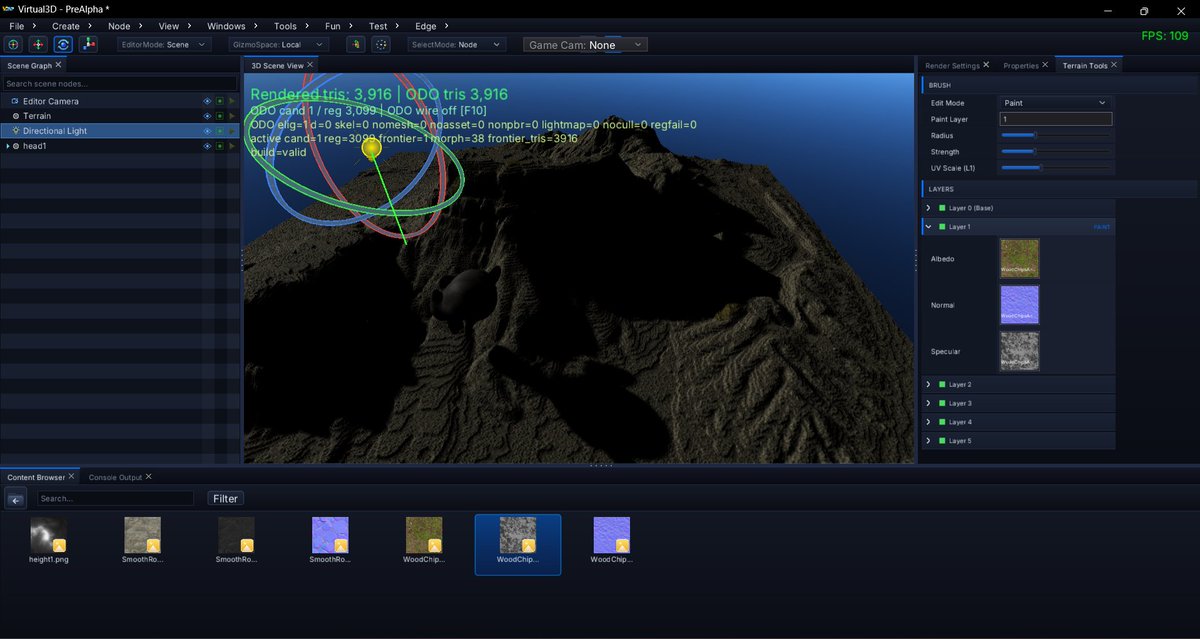Viewport: 1200px width, 639px height.
Task: Select the height1.png asset thumbnail
Action: coord(49,535)
